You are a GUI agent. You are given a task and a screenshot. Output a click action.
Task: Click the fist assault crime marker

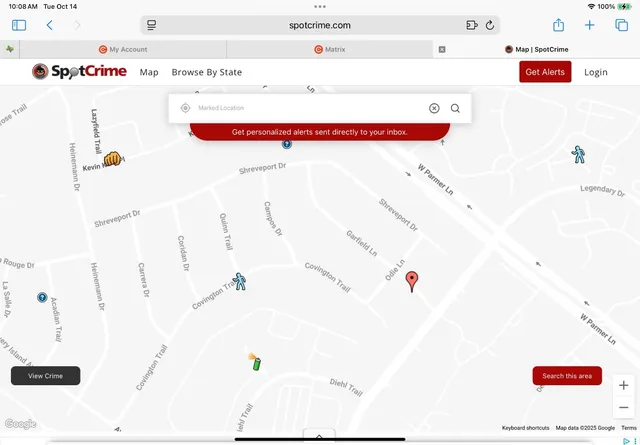112,158
